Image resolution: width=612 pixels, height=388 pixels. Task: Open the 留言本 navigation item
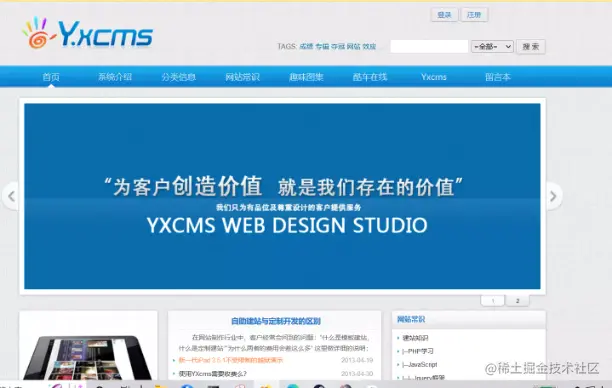pyautogui.click(x=498, y=77)
